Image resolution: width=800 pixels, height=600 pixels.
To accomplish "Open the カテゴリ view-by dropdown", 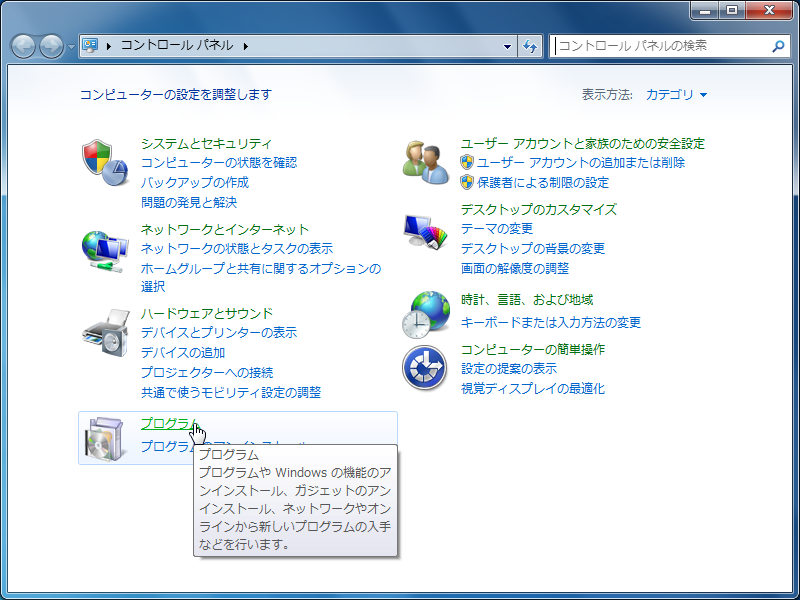I will coord(677,95).
